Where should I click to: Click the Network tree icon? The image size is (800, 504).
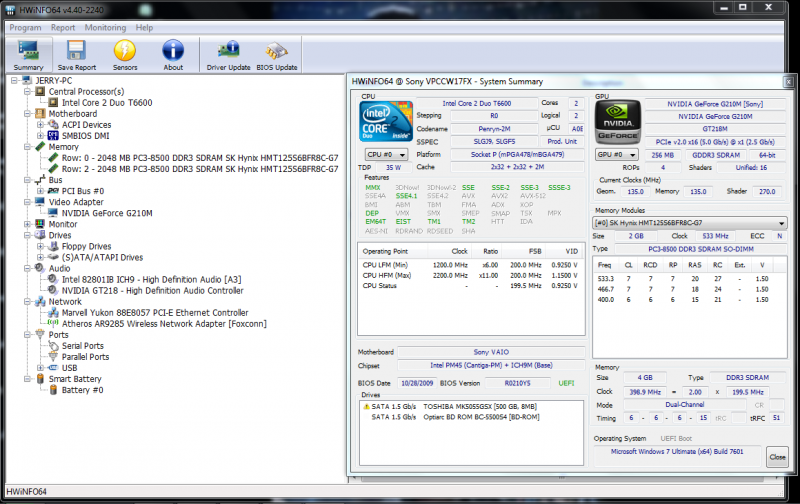pyautogui.click(x=40, y=301)
